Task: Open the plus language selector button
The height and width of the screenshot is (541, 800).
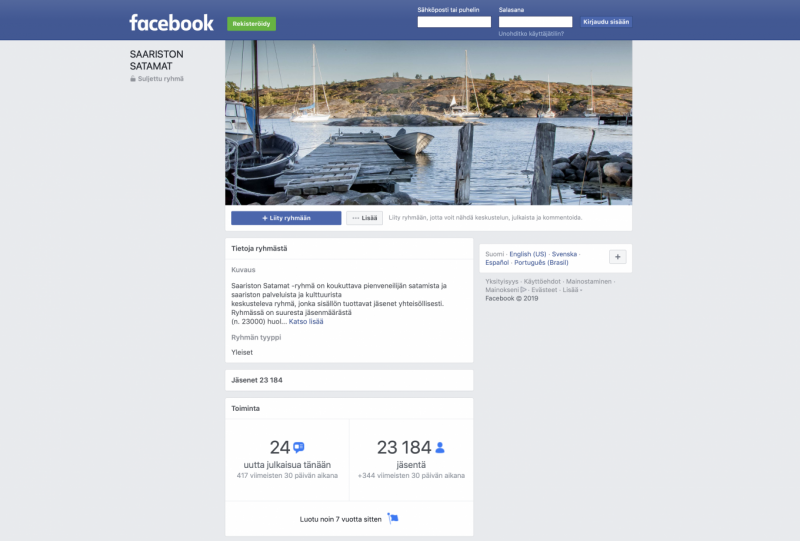Action: click(617, 257)
